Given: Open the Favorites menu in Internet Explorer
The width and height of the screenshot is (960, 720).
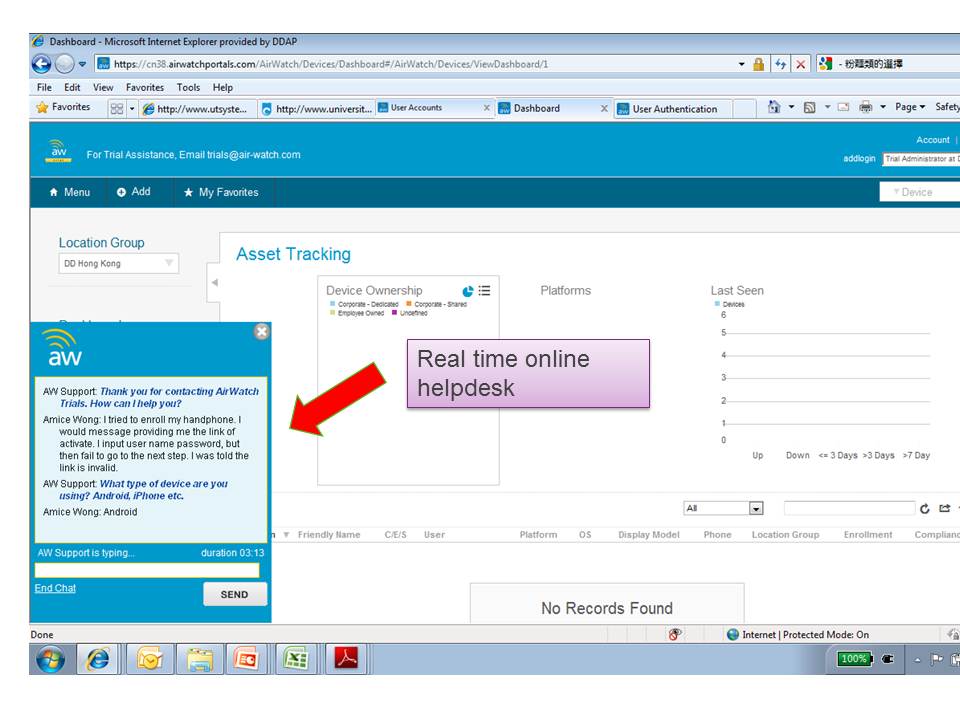Looking at the screenshot, I should [145, 87].
